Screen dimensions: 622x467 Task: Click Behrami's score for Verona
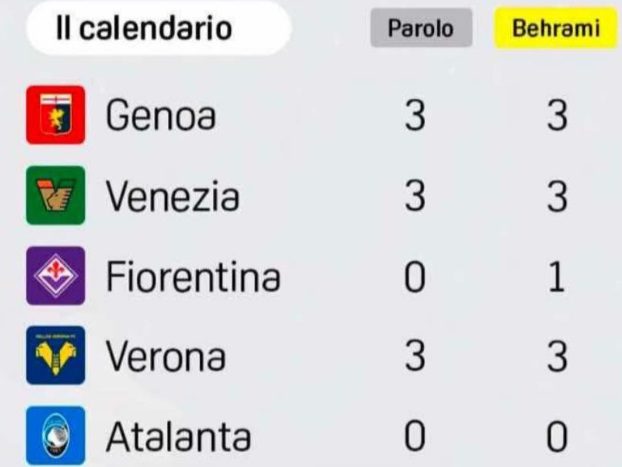click(557, 357)
